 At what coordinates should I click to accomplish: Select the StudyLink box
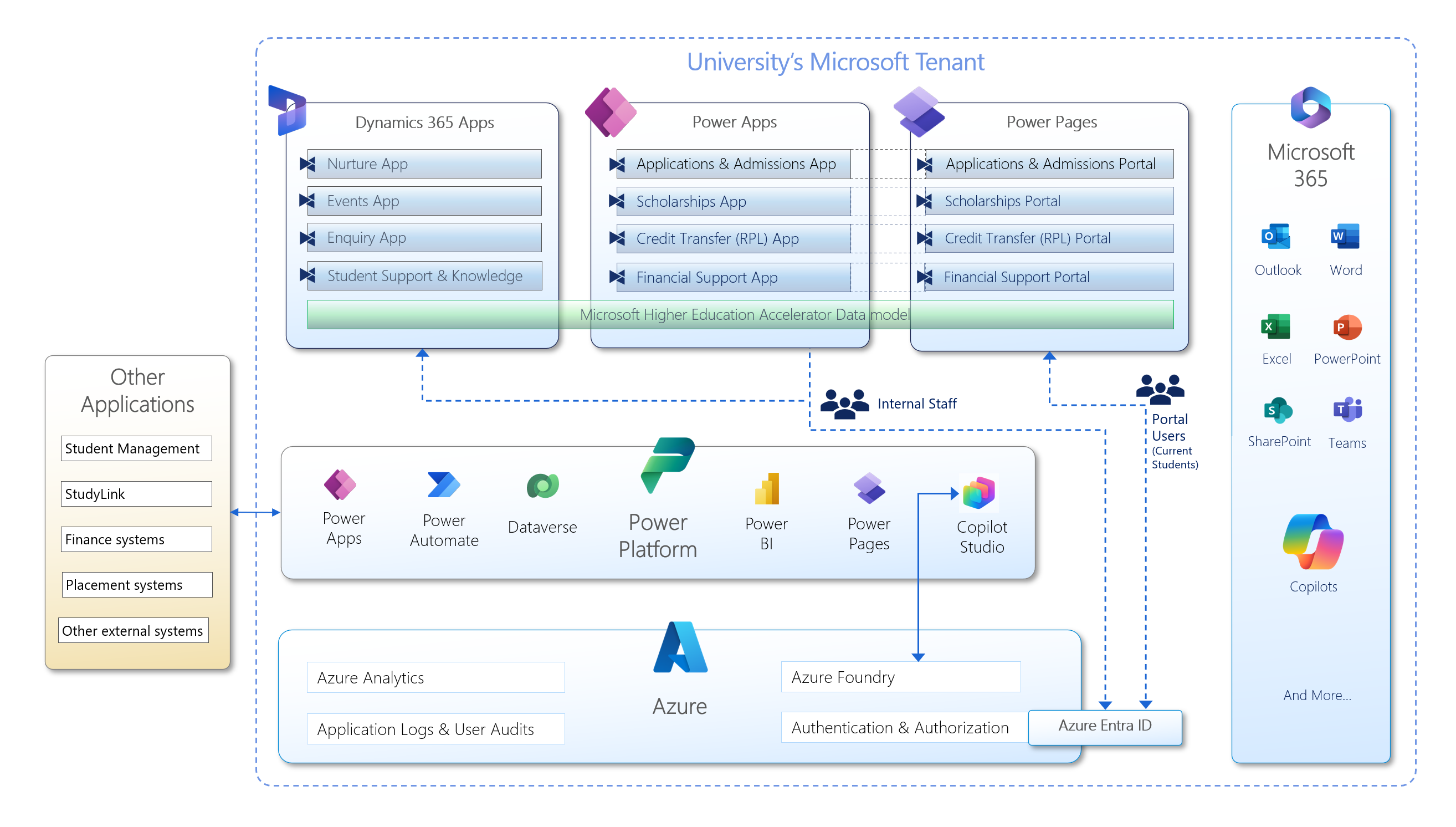[136, 494]
